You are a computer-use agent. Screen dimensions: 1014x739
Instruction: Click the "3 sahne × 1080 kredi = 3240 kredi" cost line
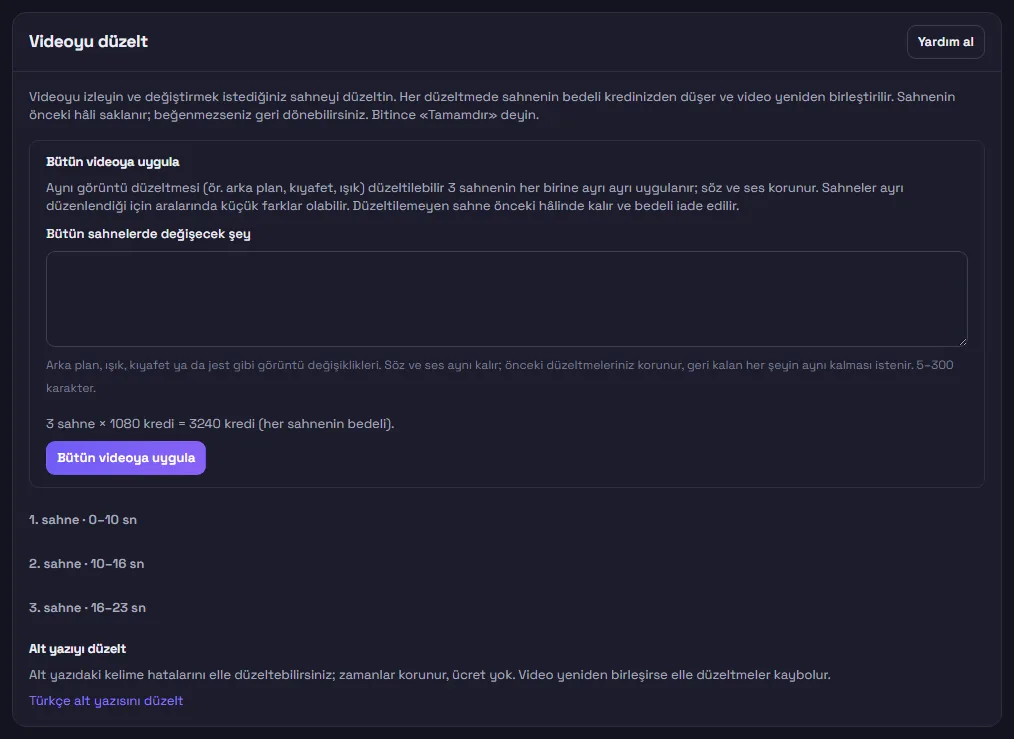(x=220, y=423)
